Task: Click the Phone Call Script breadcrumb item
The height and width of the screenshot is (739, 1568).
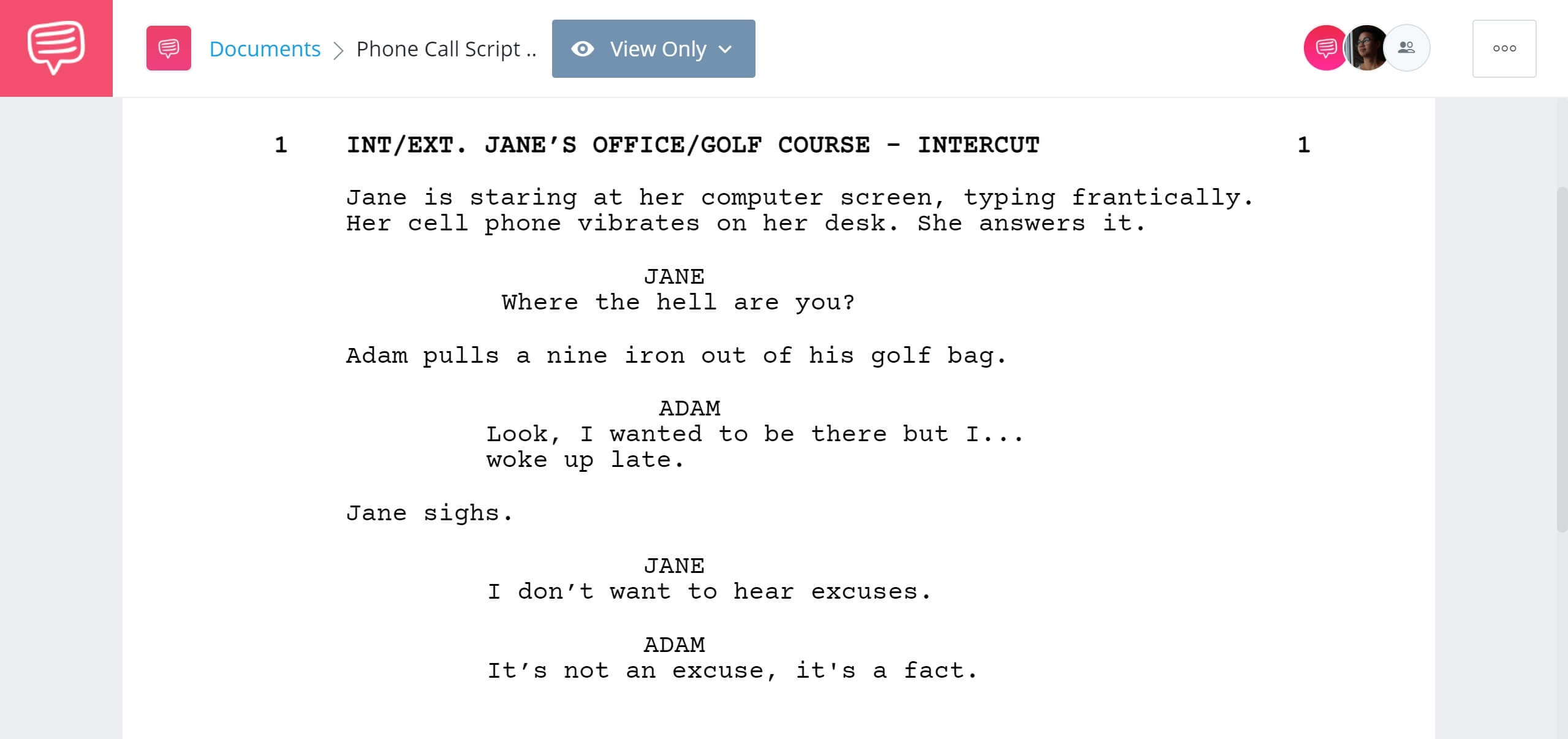Action: click(448, 48)
